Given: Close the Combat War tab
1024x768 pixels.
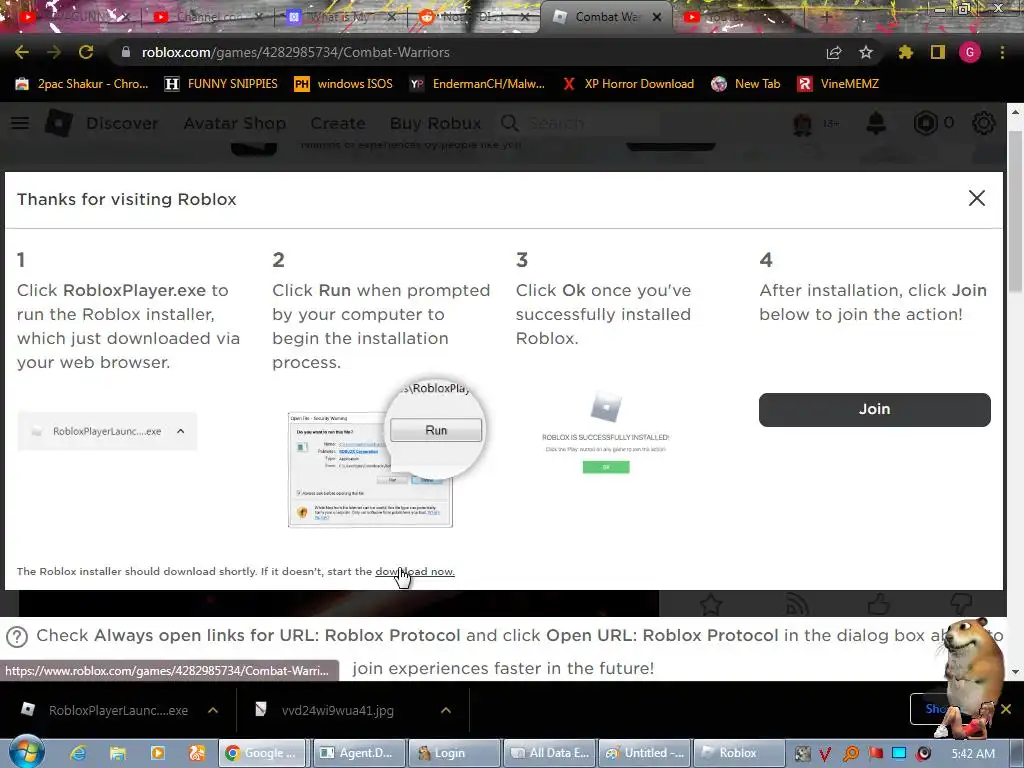Looking at the screenshot, I should (x=657, y=17).
